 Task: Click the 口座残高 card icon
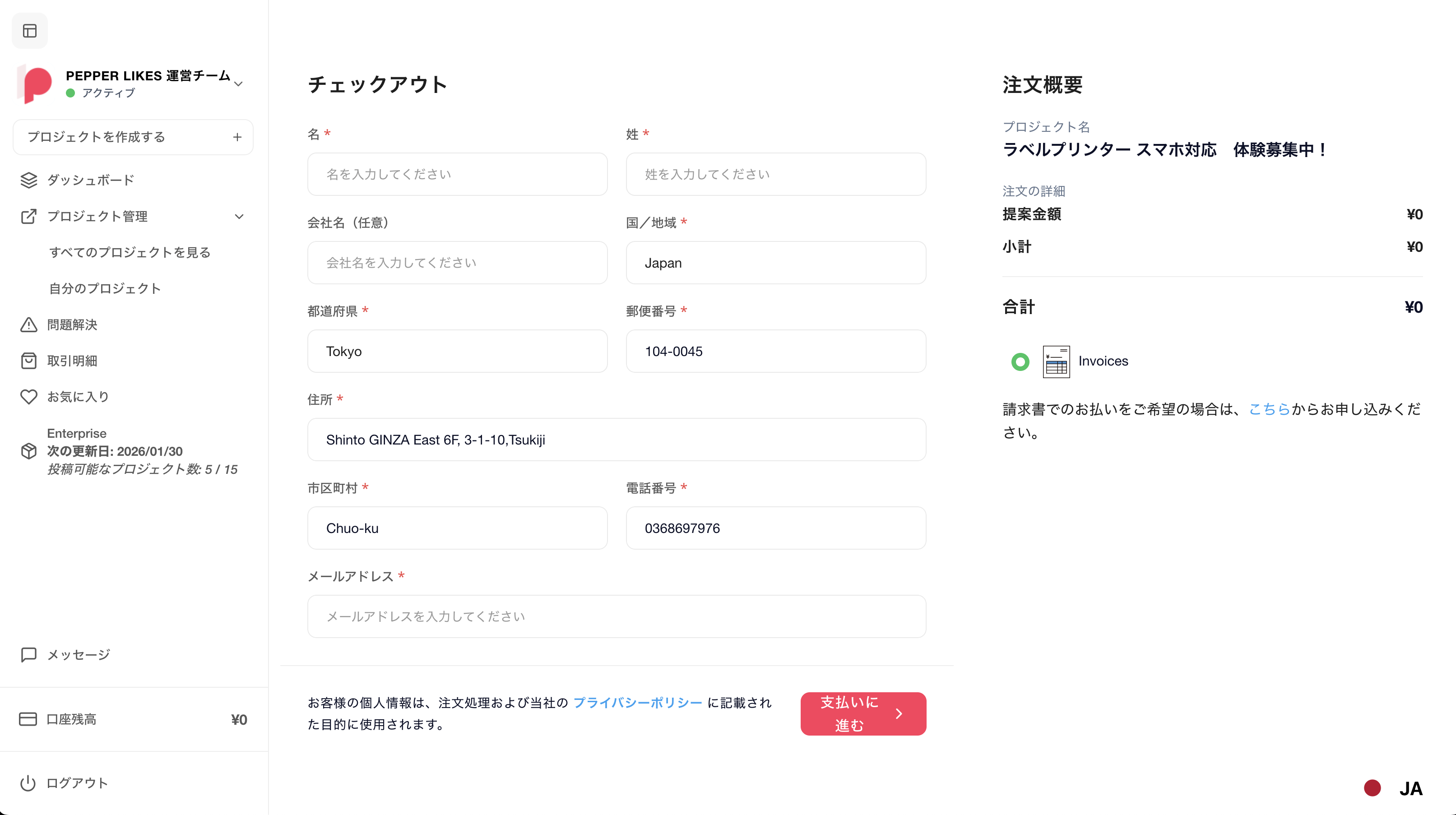28,719
